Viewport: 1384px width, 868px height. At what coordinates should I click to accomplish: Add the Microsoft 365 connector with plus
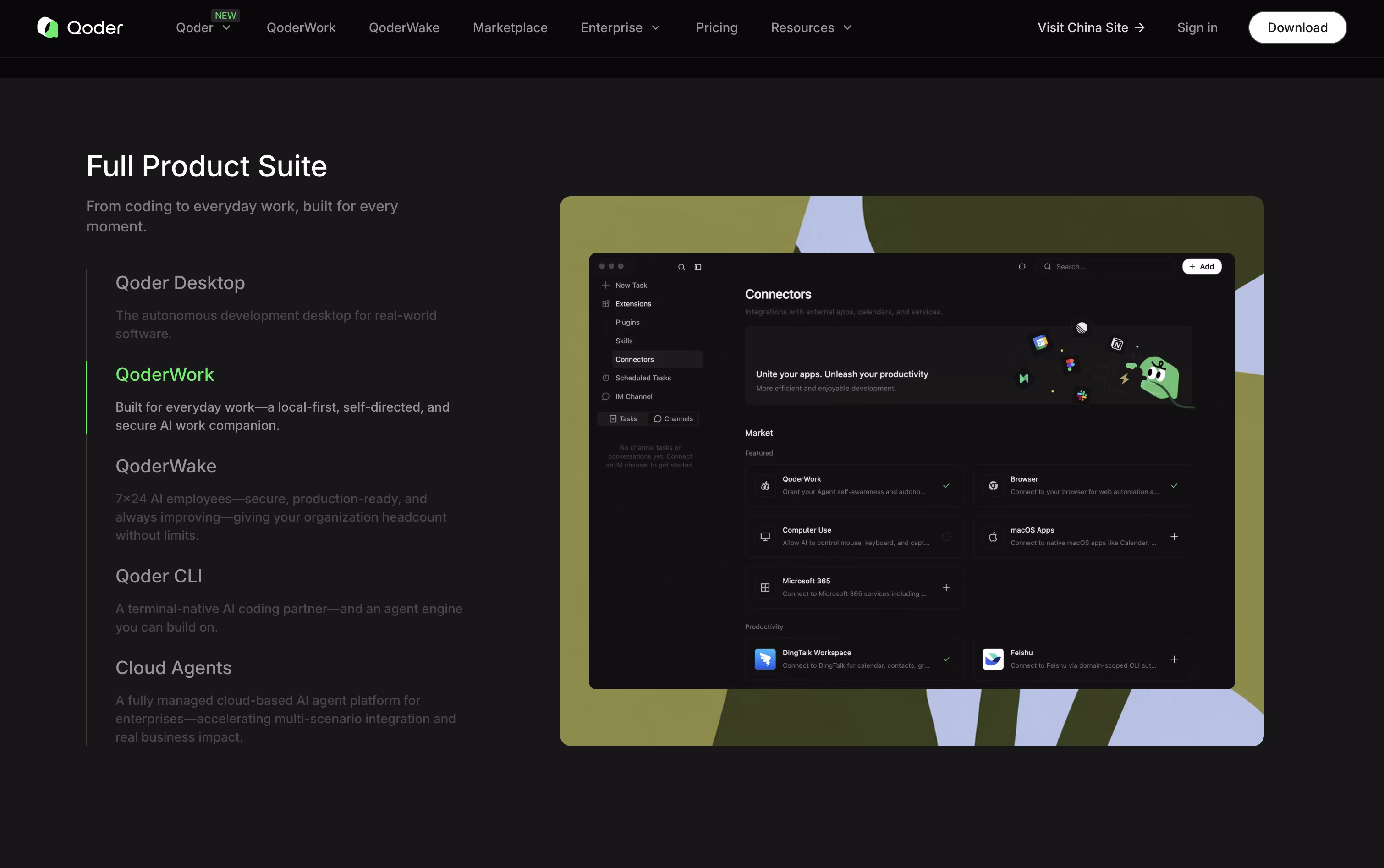point(946,588)
